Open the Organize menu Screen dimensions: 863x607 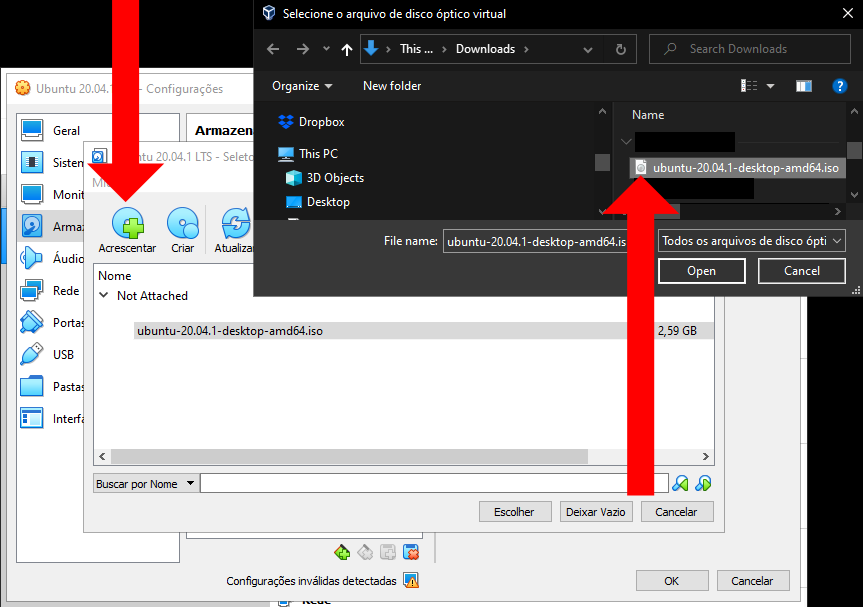pyautogui.click(x=302, y=86)
